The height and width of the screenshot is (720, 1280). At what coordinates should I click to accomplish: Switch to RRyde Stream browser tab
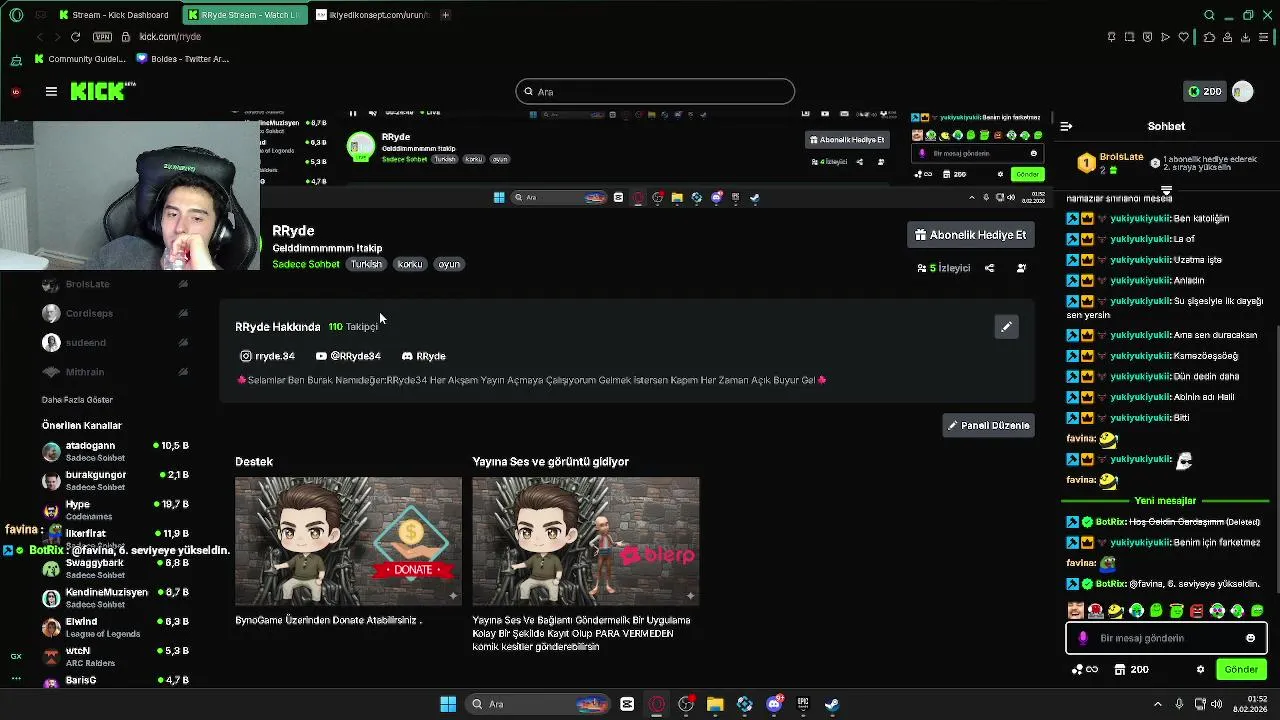[x=245, y=15]
